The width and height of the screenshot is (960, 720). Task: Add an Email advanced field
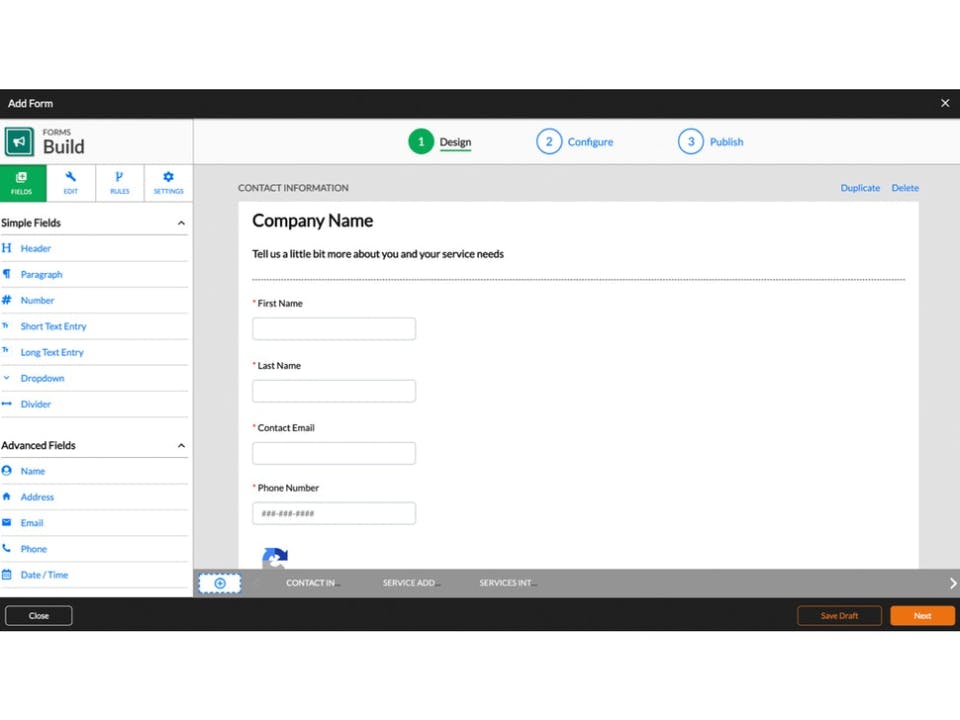(x=31, y=522)
